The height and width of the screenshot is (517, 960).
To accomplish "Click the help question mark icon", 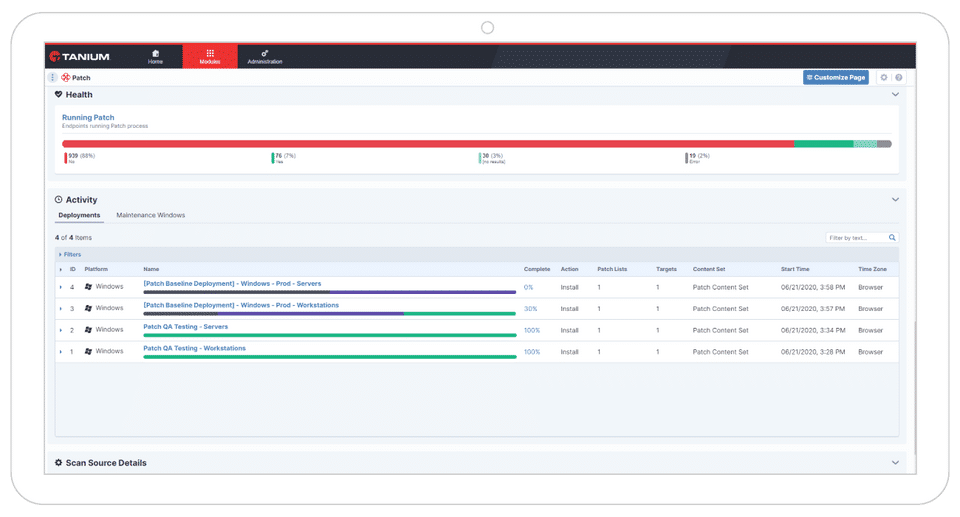I will point(899,78).
